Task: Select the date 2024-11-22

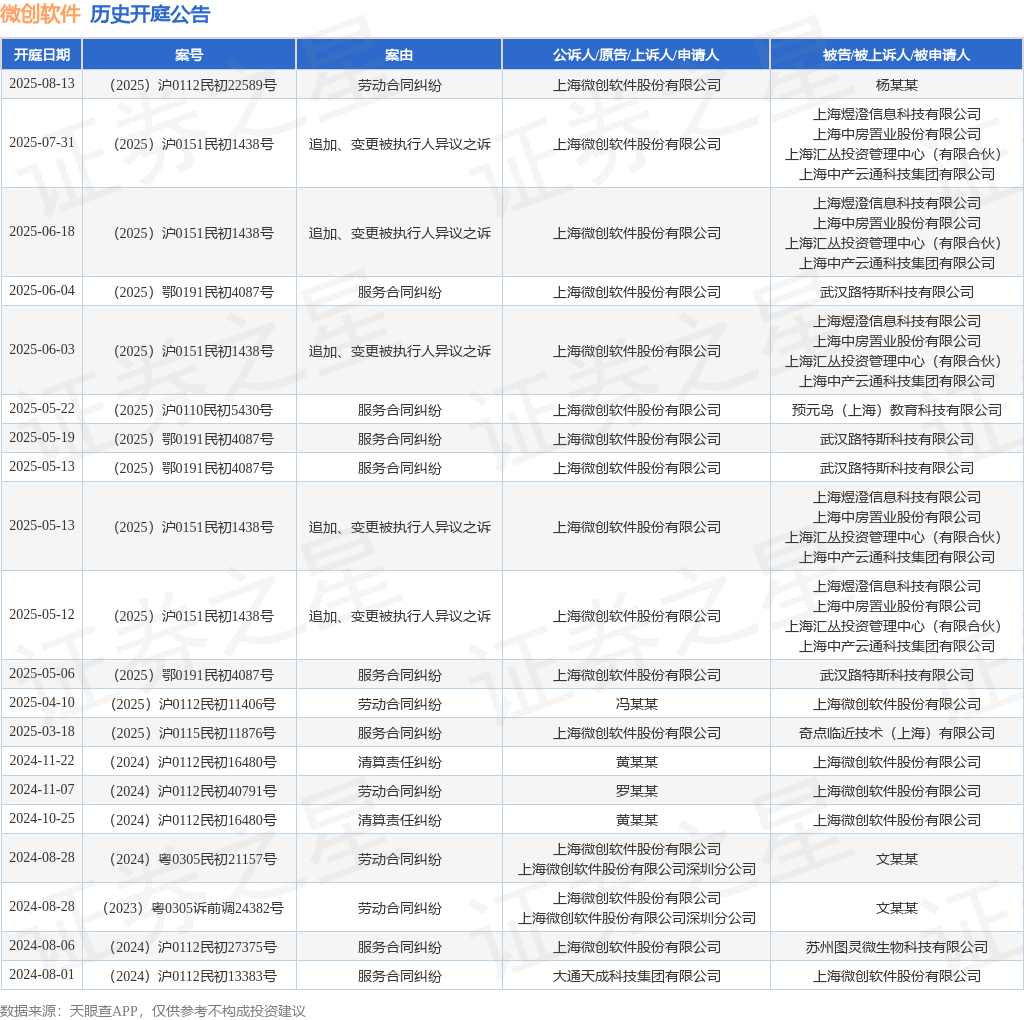Action: tap(42, 761)
